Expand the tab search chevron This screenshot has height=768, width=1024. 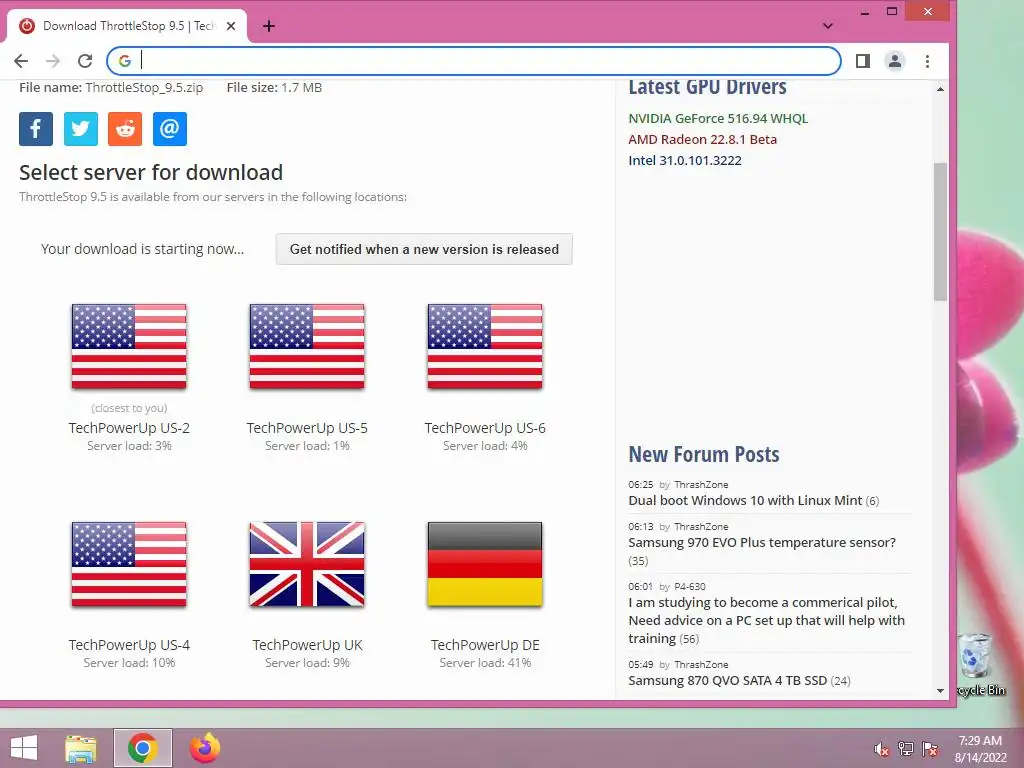[x=827, y=26]
